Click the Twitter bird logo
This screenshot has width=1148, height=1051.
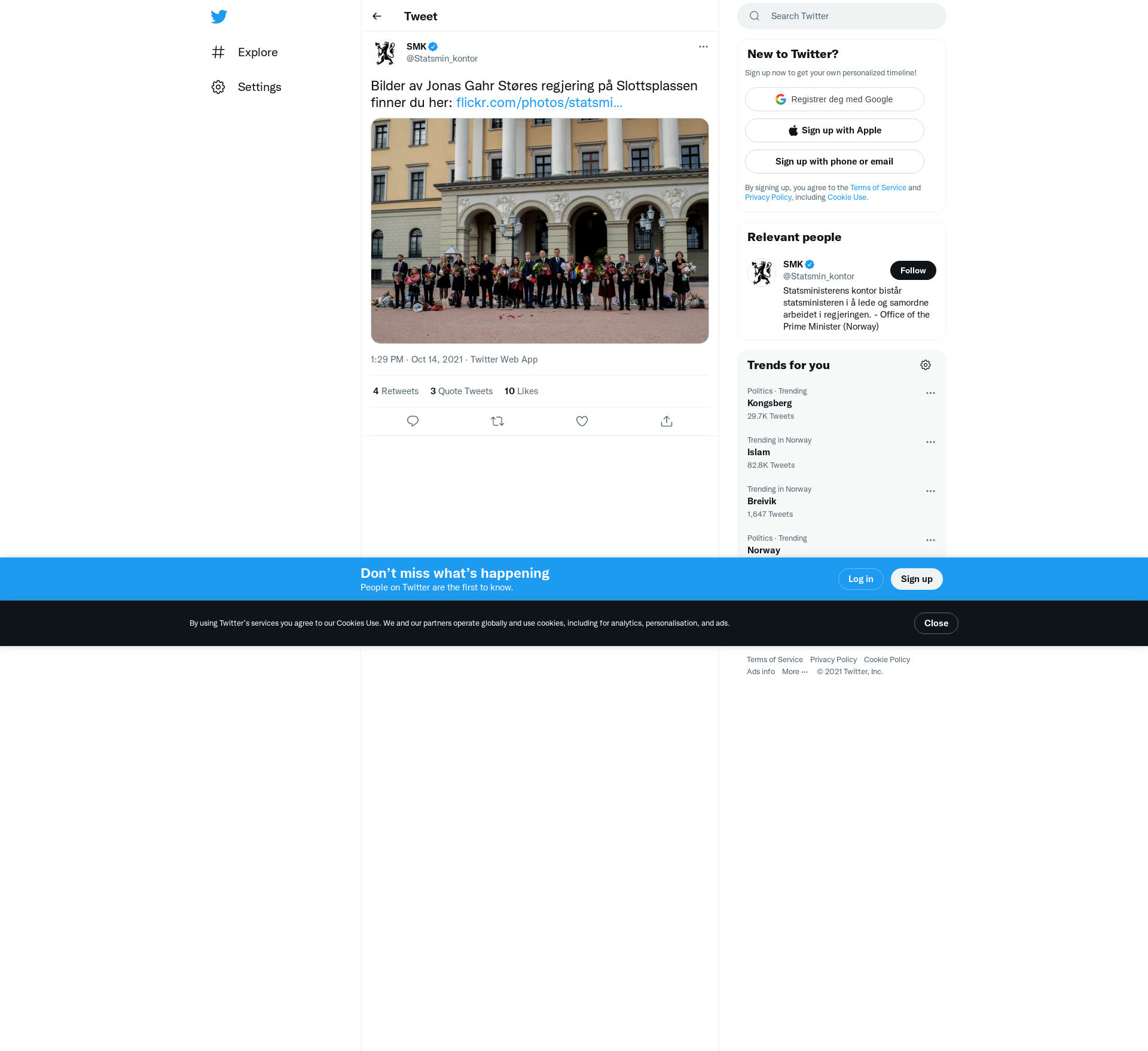coord(219,17)
